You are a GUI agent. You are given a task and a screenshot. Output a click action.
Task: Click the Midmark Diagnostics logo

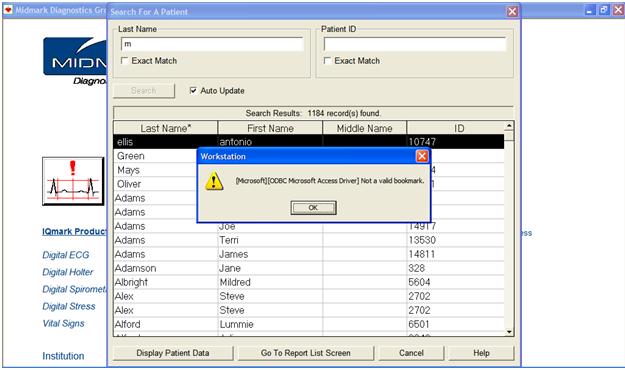pyautogui.click(x=75, y=61)
